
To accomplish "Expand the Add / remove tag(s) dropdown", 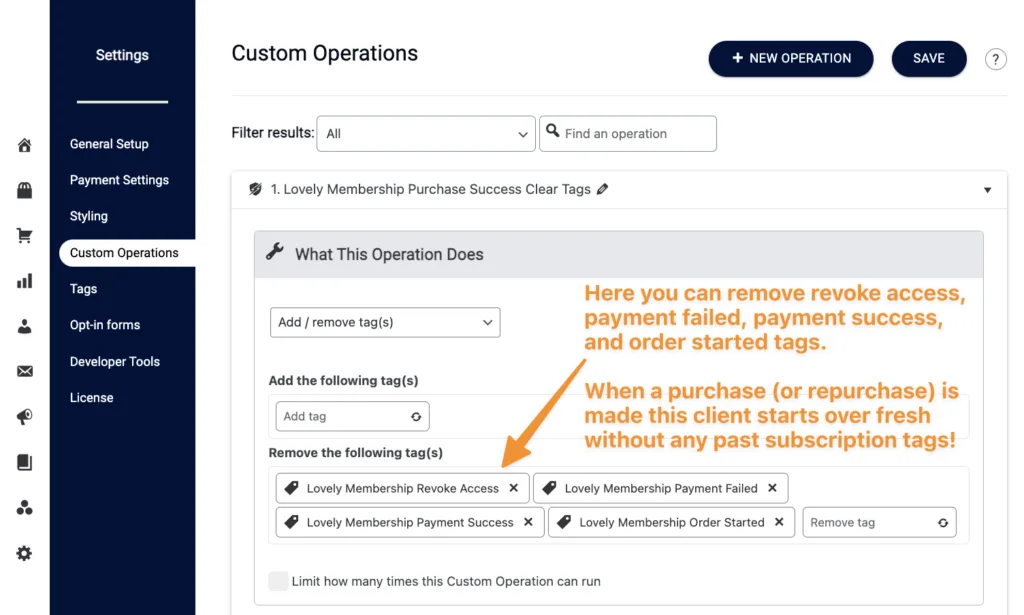I will [x=385, y=322].
